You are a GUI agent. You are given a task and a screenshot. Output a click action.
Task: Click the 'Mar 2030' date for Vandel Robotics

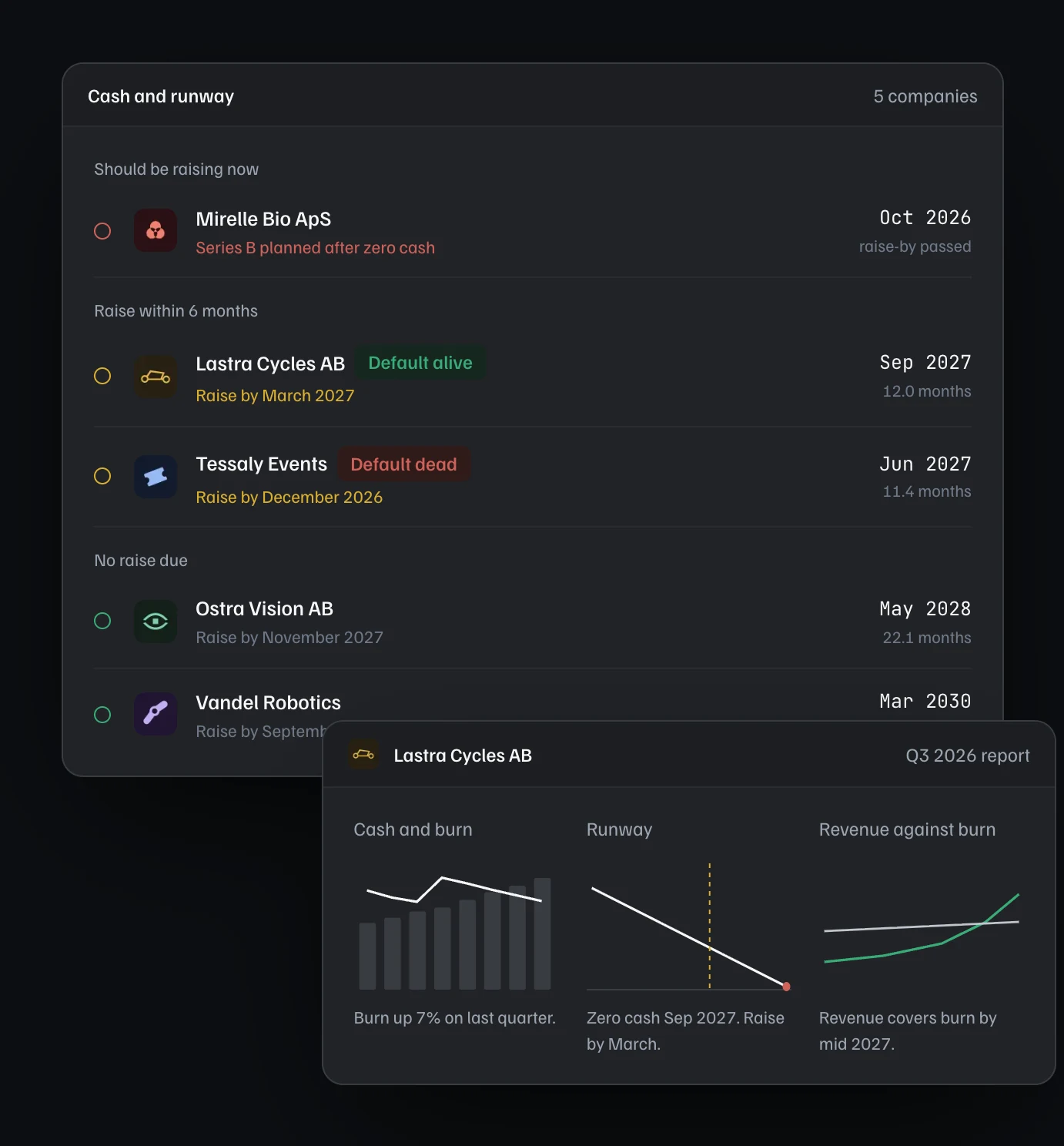(925, 702)
